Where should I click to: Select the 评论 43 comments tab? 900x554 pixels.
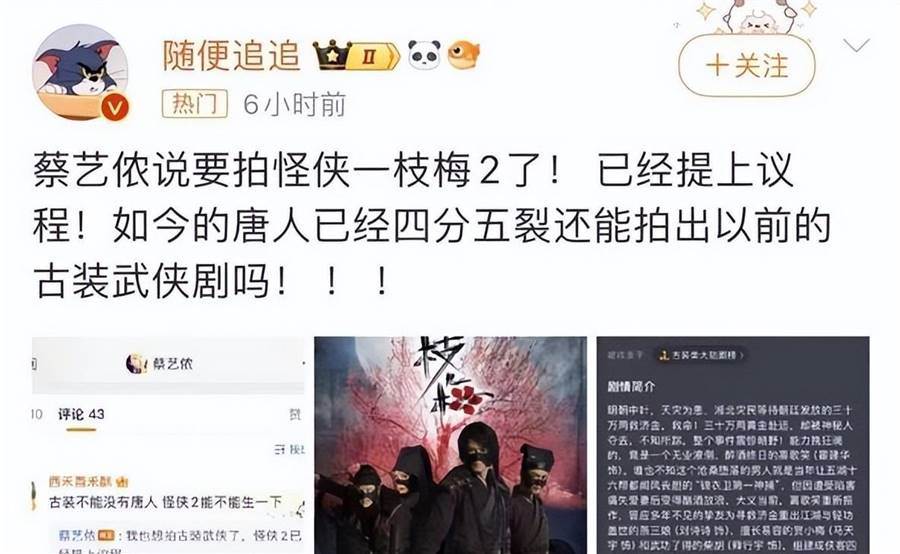click(81, 414)
